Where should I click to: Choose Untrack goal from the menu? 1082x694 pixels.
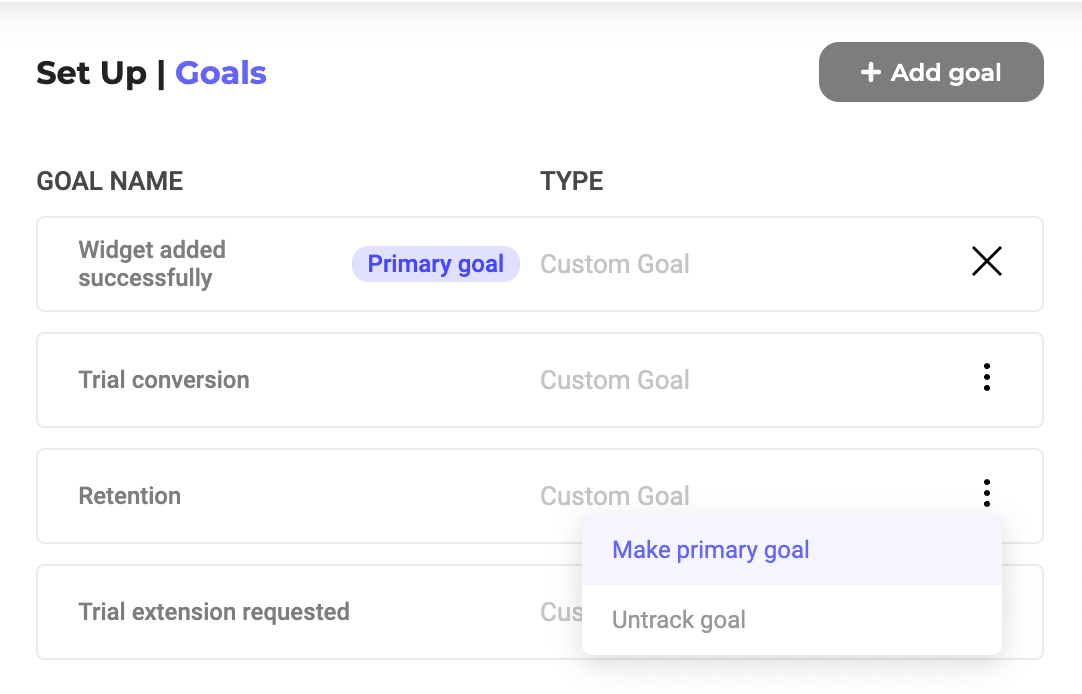tap(679, 620)
